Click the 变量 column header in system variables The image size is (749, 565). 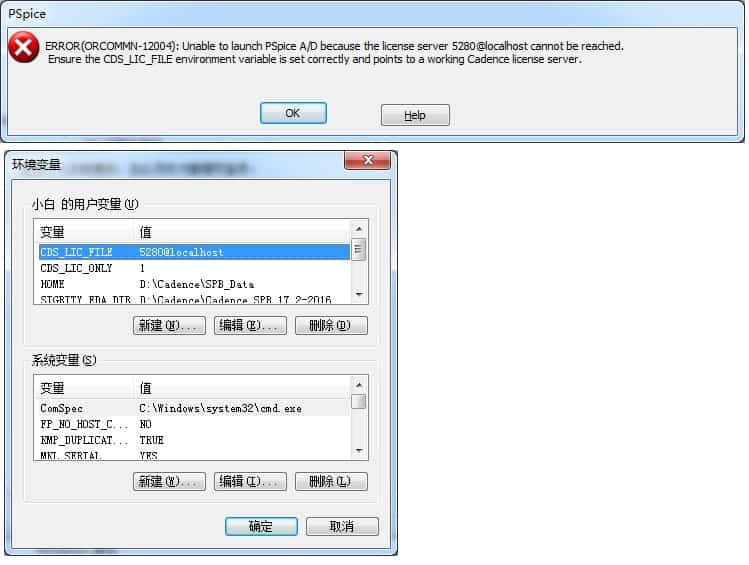point(86,388)
